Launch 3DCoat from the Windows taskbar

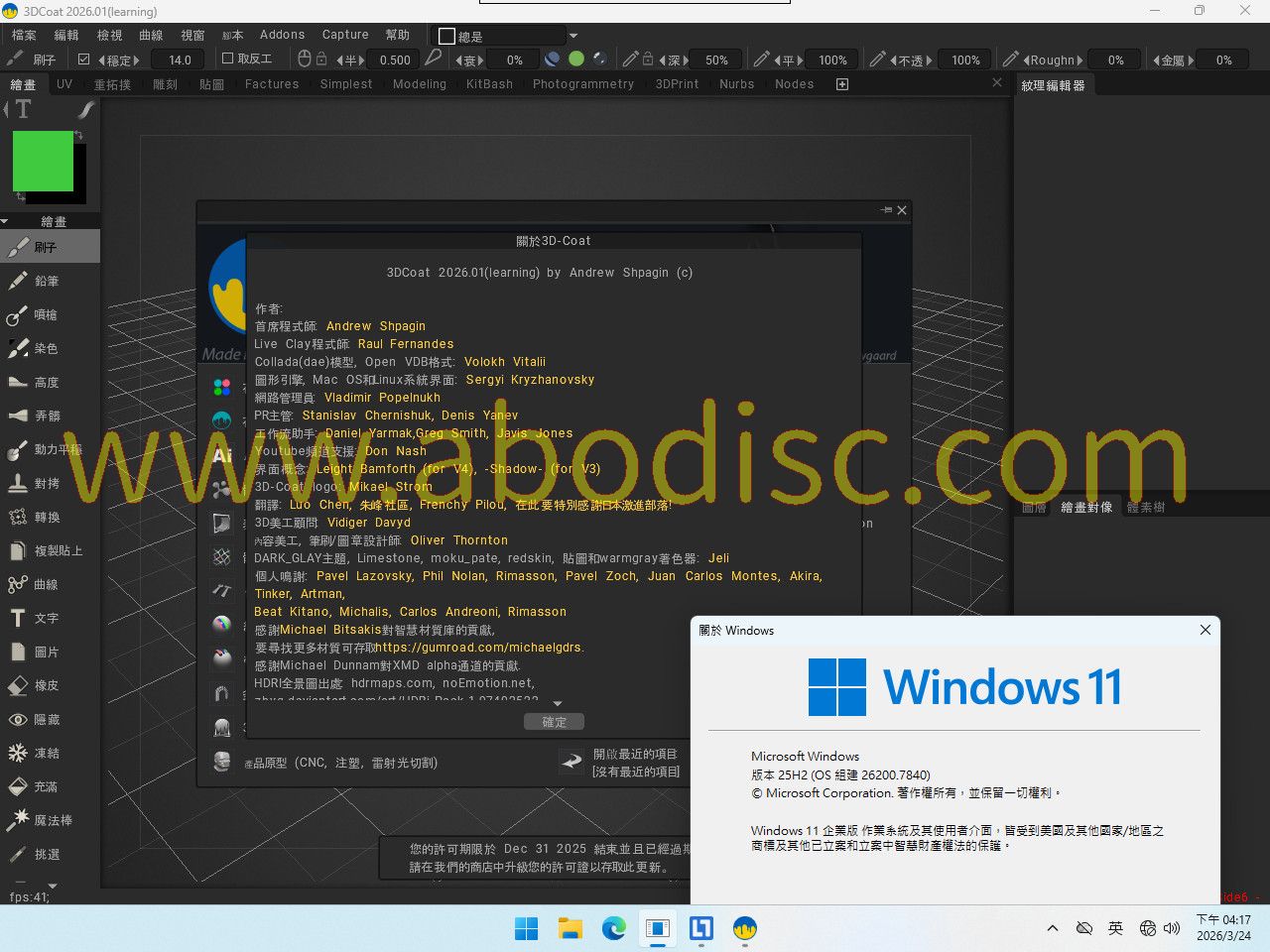point(744,928)
